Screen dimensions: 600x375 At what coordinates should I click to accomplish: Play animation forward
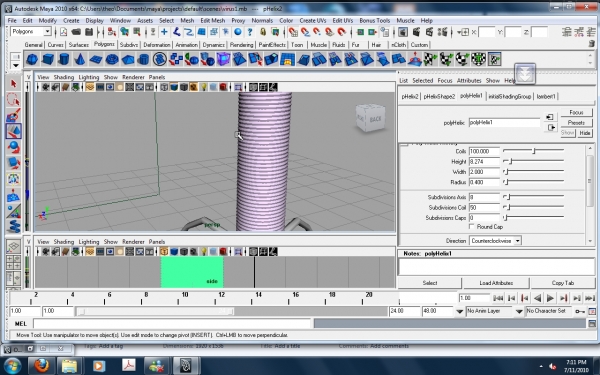(550, 298)
